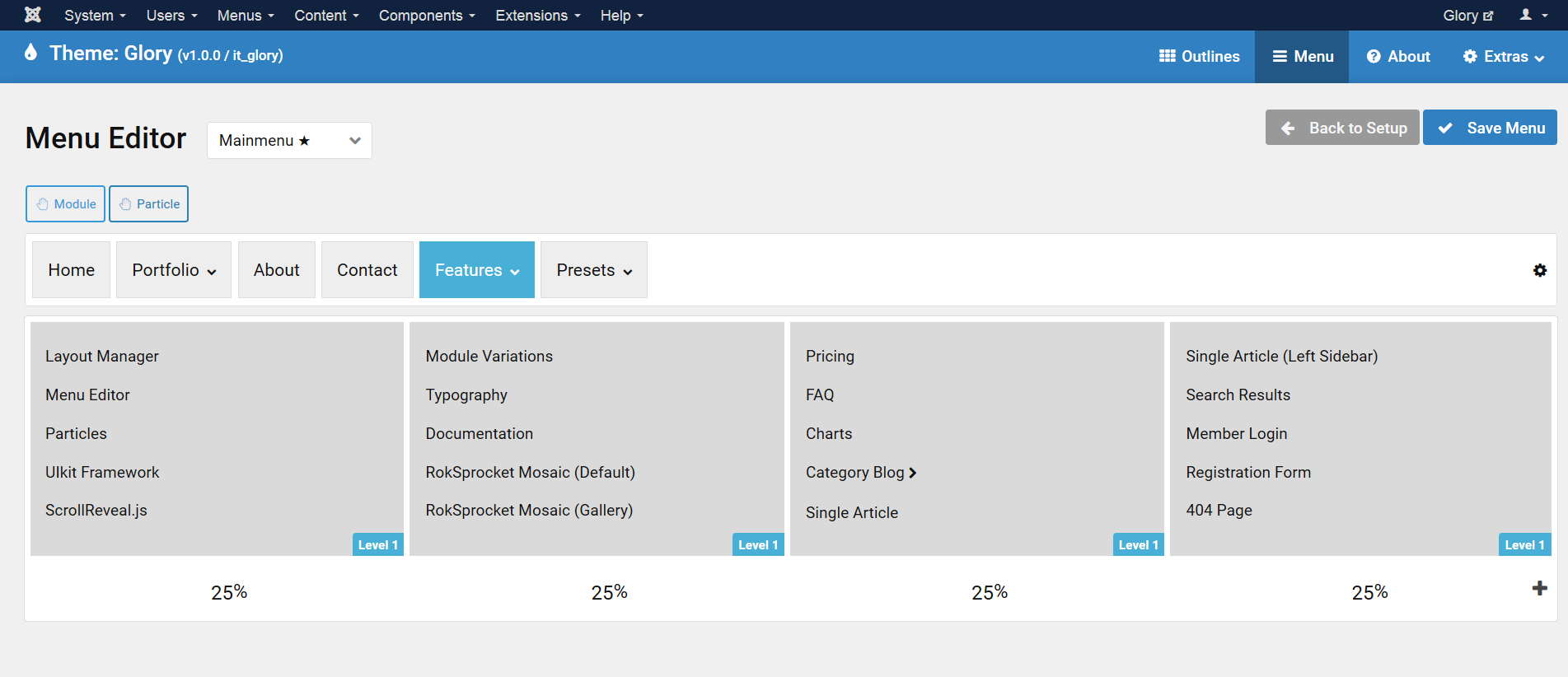This screenshot has height=677, width=1568.
Task: Open the Presets menu item
Action: coord(593,270)
